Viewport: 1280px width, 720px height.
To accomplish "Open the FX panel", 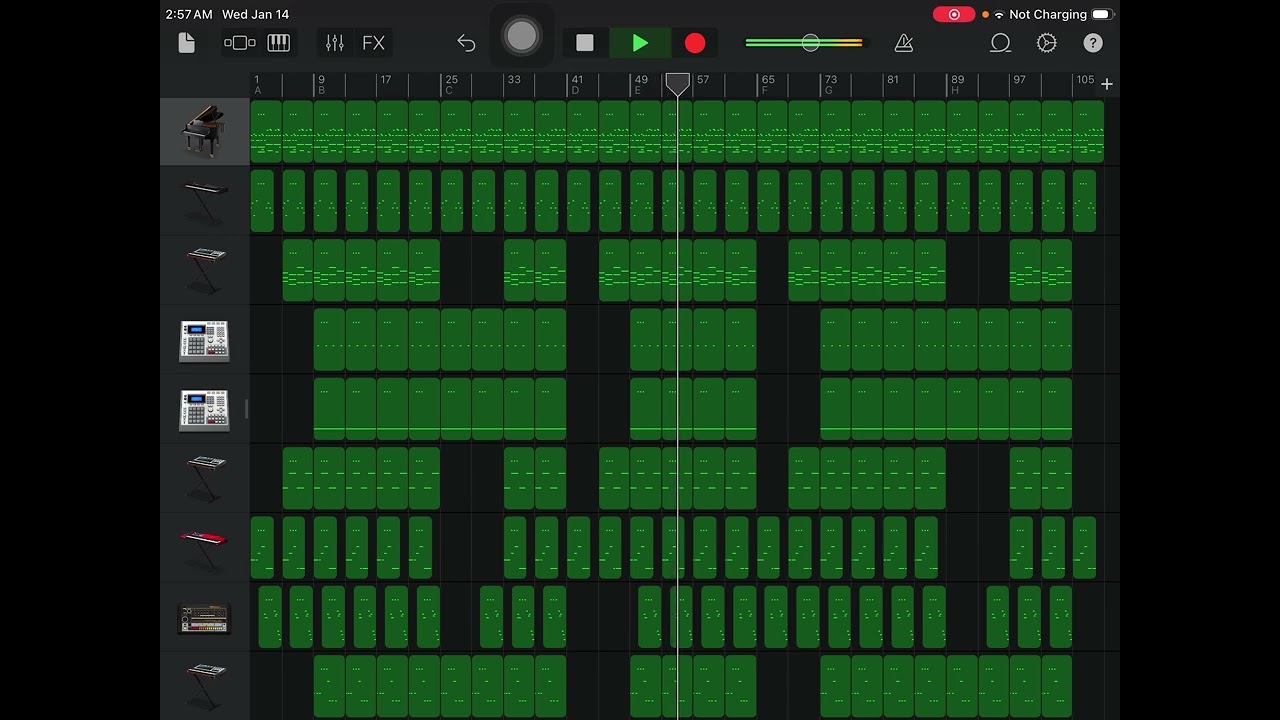I will click(373, 43).
